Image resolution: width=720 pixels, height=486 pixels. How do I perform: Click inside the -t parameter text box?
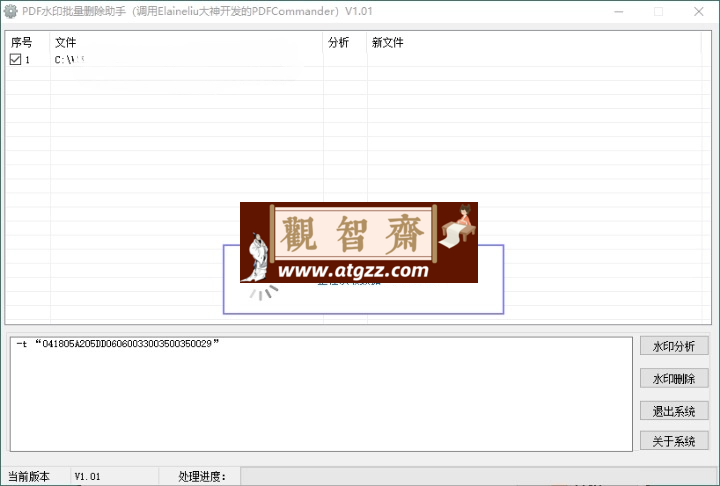tap(321, 394)
